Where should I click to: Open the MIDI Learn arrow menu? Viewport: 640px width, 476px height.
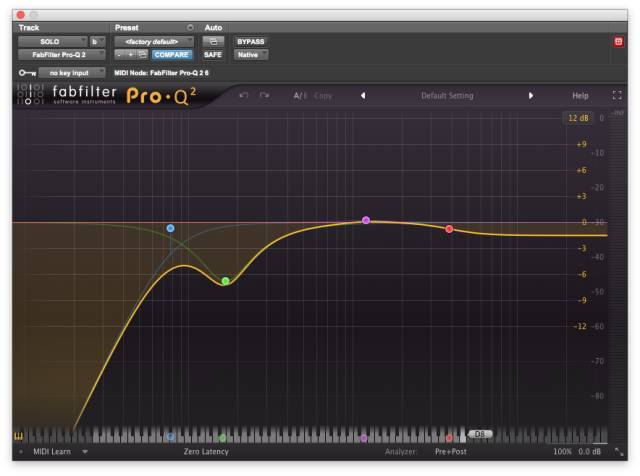coord(85,452)
